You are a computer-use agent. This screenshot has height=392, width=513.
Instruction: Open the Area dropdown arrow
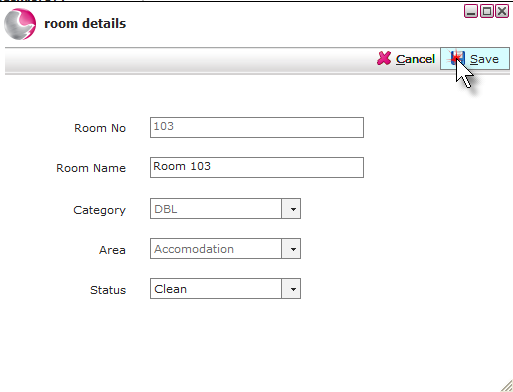tap(291, 249)
